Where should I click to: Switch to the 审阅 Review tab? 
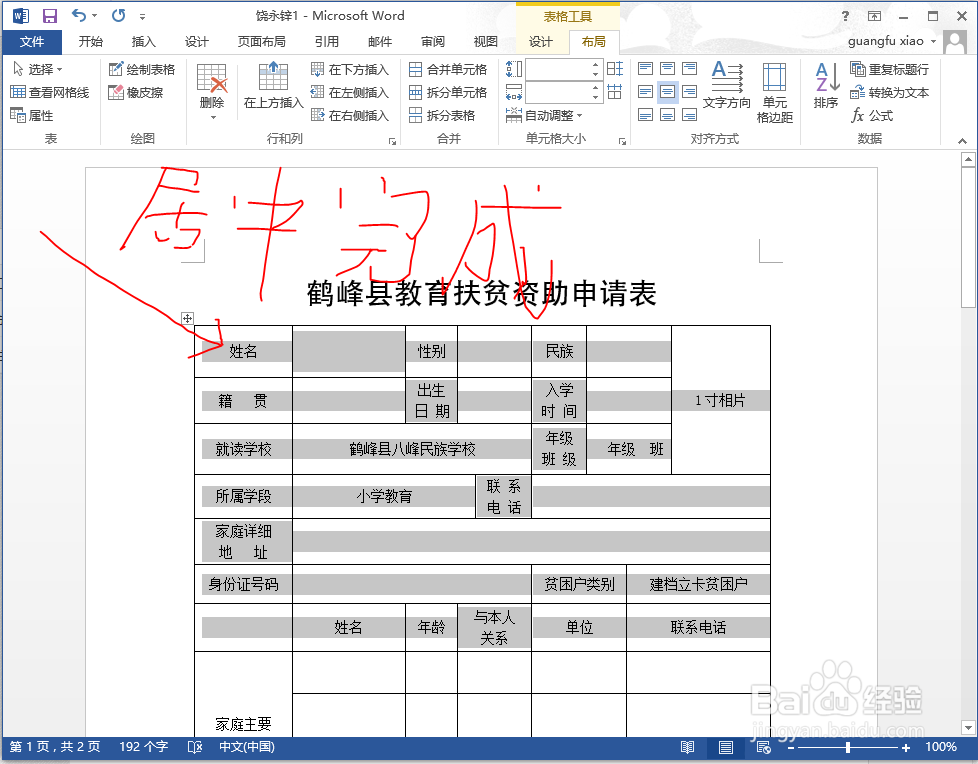433,42
